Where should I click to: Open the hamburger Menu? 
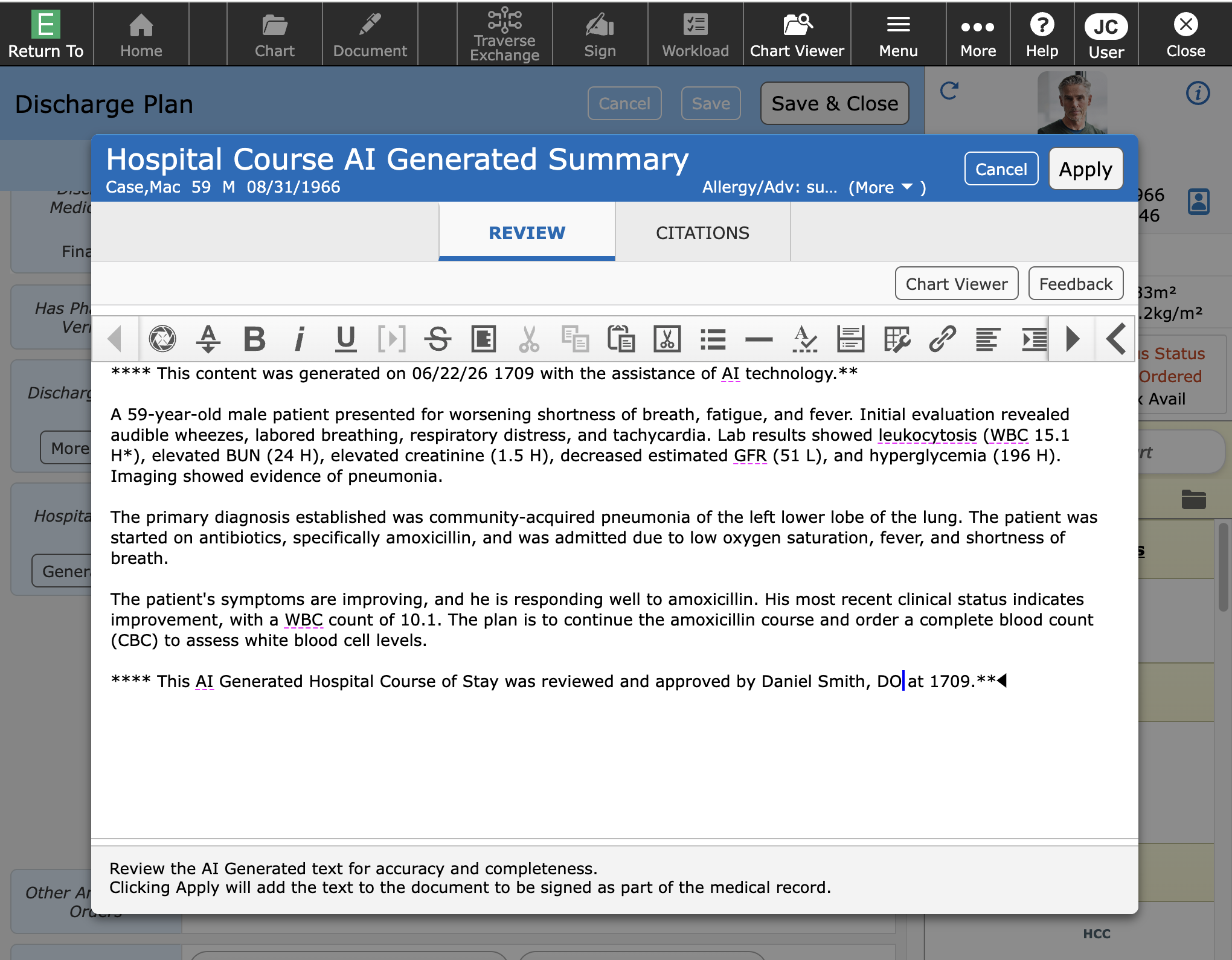(898, 34)
